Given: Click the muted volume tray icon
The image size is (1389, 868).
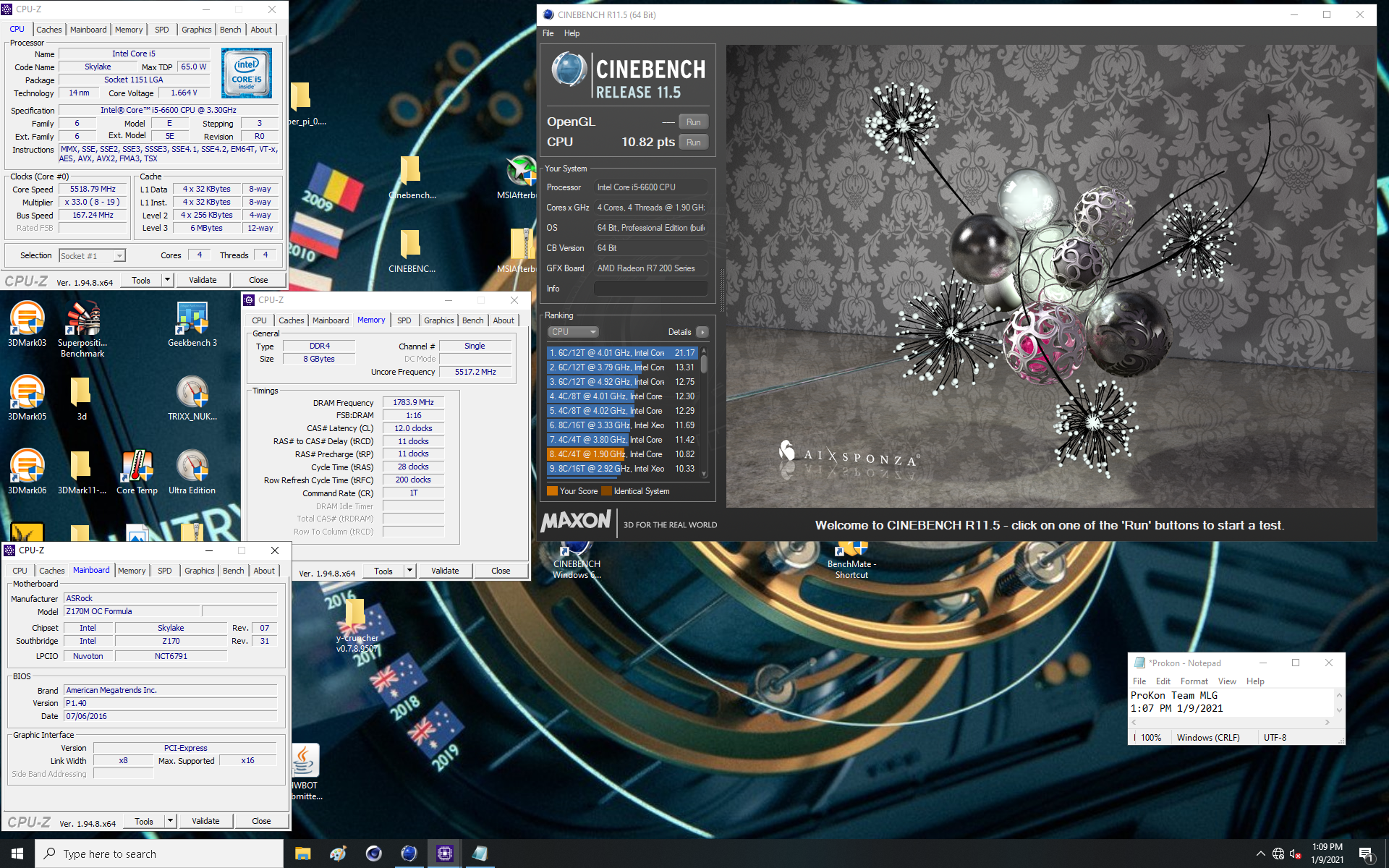Looking at the screenshot, I should (x=1296, y=854).
